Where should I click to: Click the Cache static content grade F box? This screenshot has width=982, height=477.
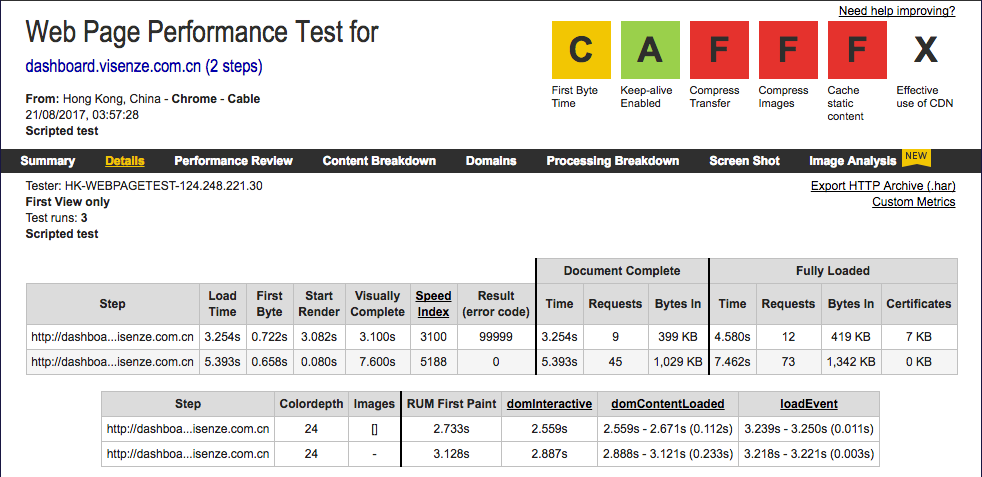(x=857, y=50)
